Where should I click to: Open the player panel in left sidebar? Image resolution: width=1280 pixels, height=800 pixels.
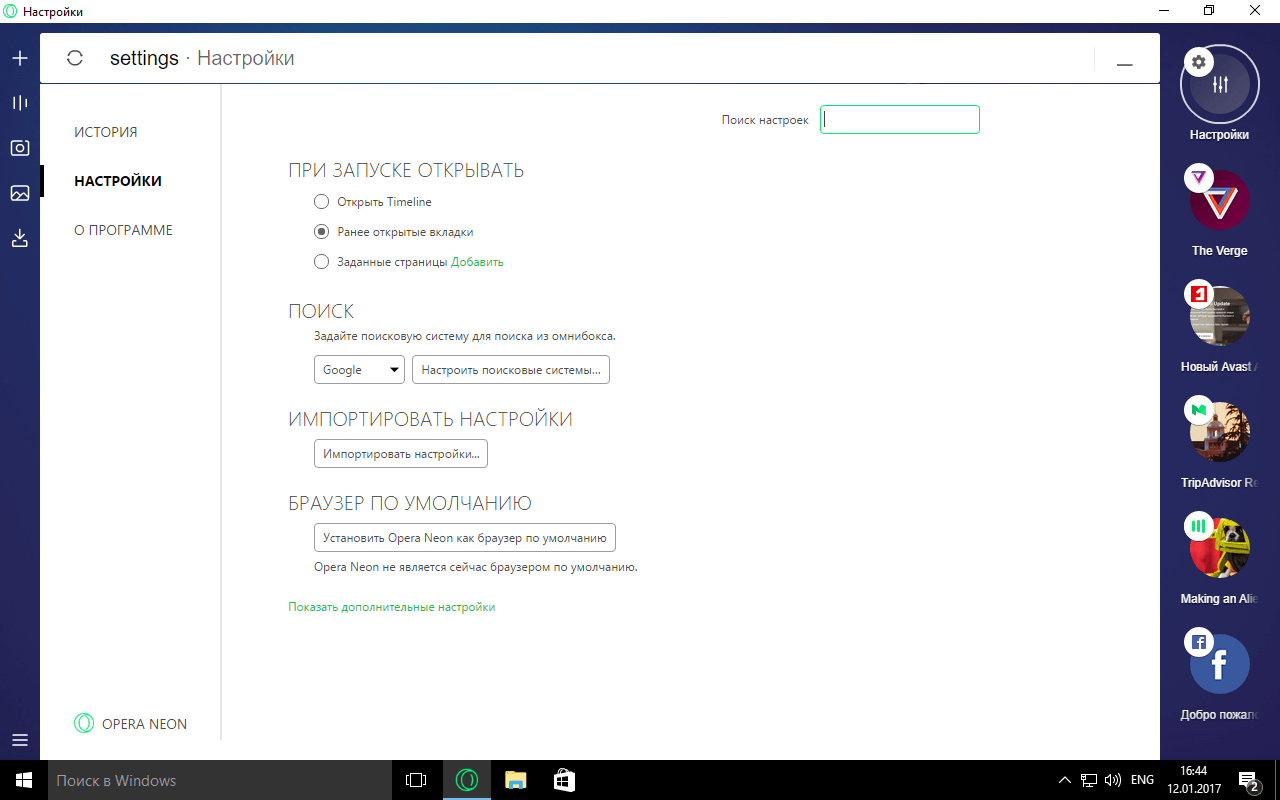tap(19, 103)
